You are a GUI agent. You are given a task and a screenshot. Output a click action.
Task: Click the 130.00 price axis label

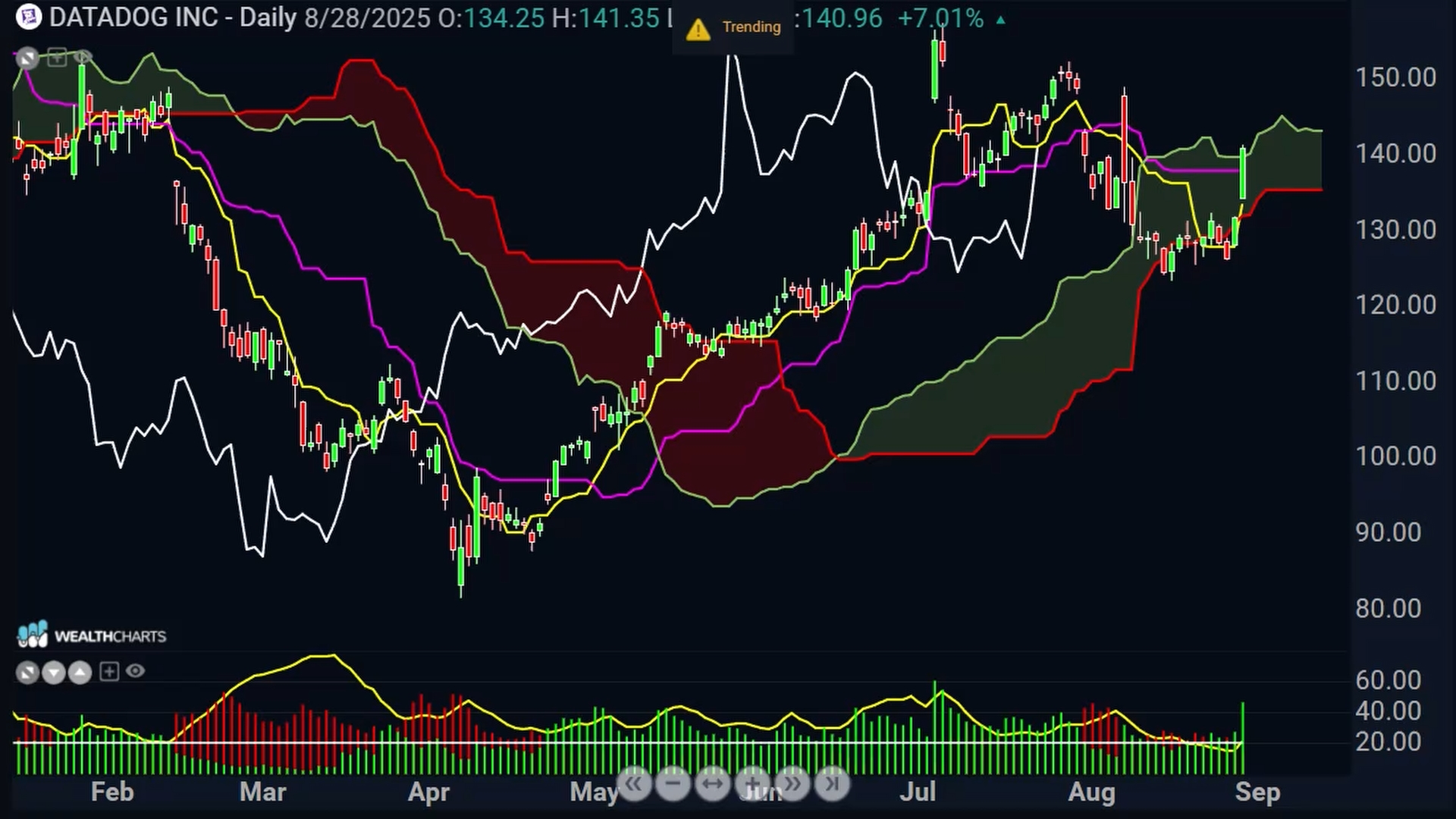(x=1395, y=230)
